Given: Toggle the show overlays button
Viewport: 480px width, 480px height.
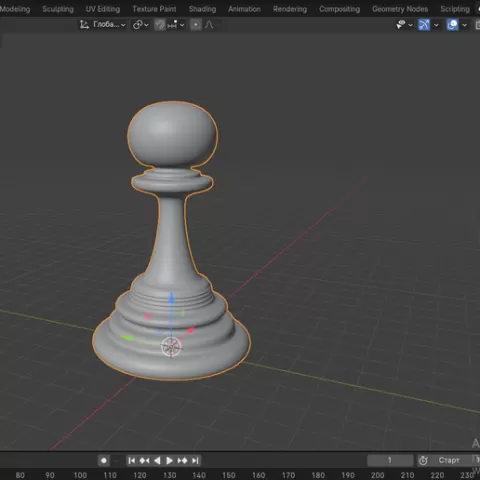Looking at the screenshot, I should [x=452, y=25].
